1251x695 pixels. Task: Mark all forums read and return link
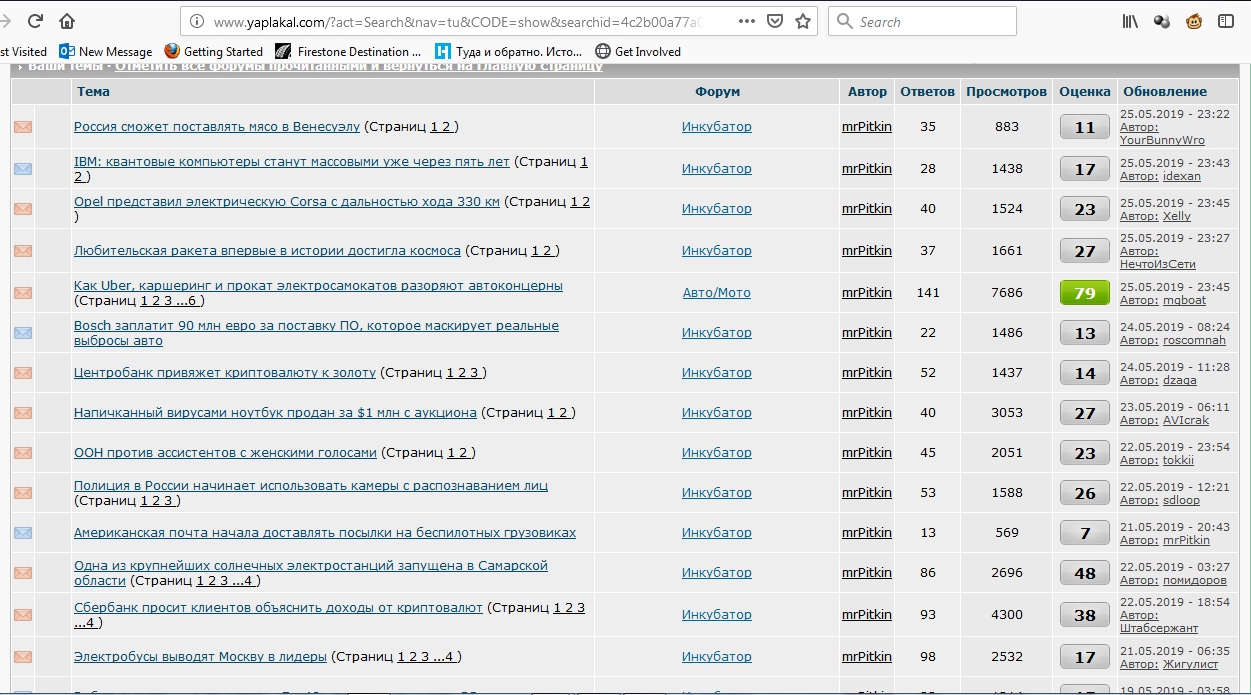click(x=359, y=66)
